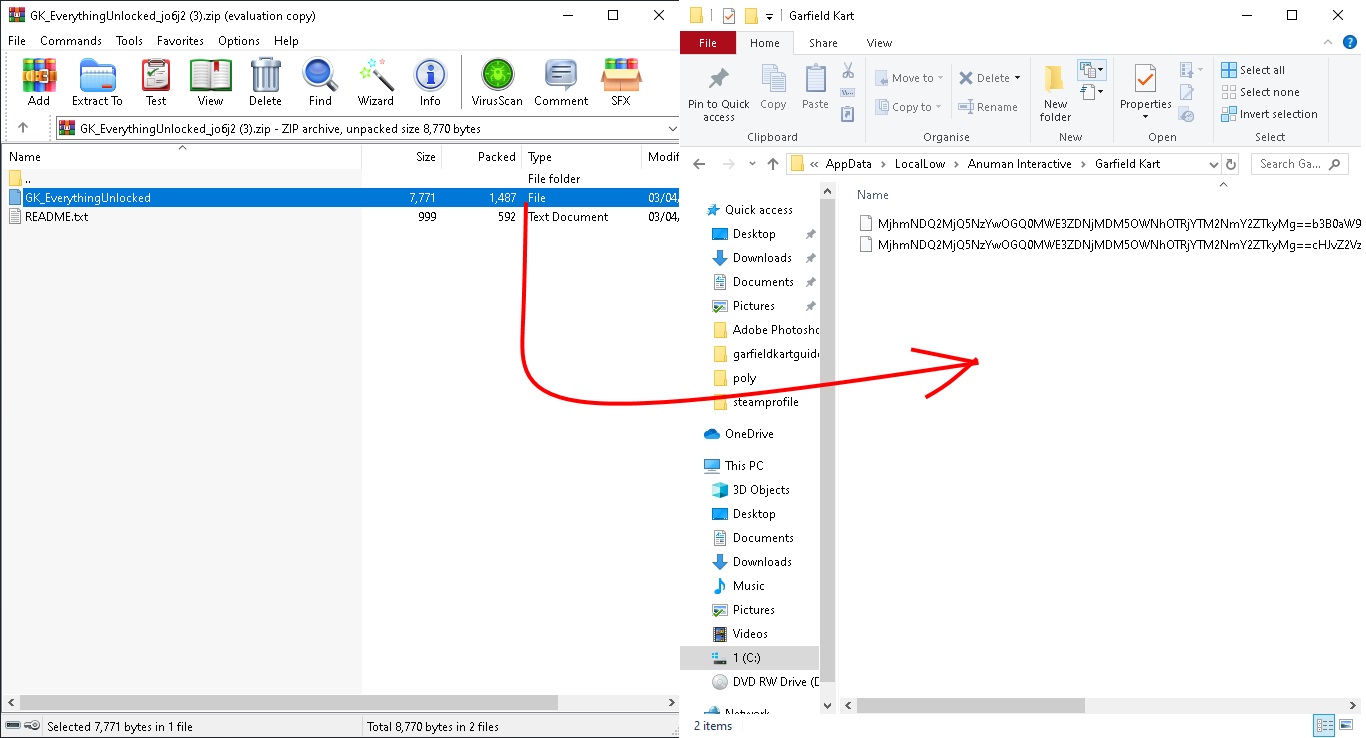Viewport: 1366px width, 738px height.
Task: Open the Favorites menu in WinRAR
Action: (x=180, y=41)
